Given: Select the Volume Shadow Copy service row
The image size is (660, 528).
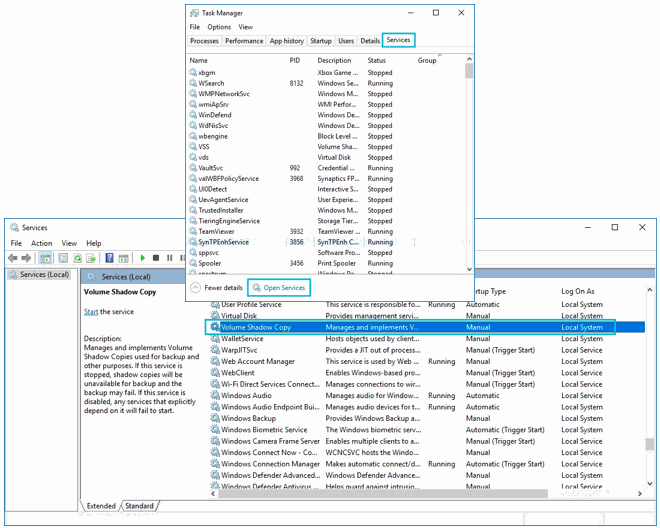Looking at the screenshot, I should (x=426, y=327).
